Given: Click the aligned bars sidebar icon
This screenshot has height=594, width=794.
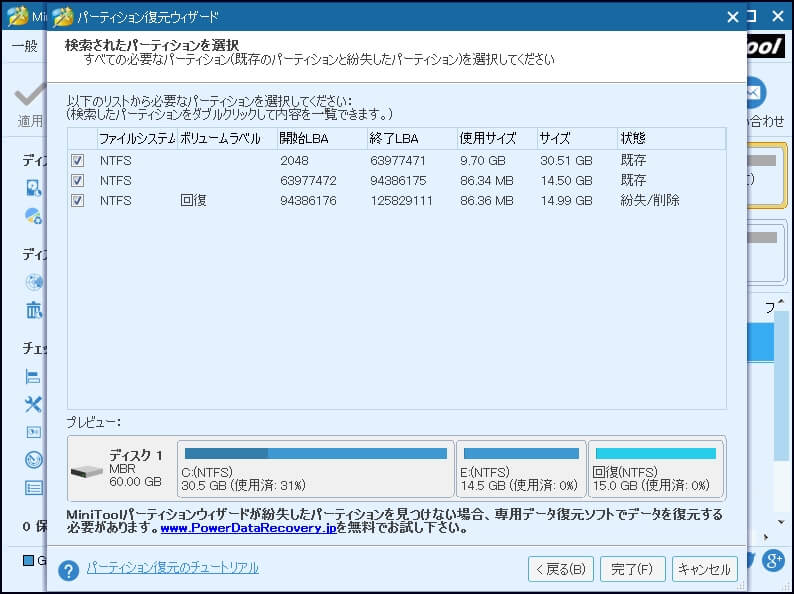Looking at the screenshot, I should point(33,376).
